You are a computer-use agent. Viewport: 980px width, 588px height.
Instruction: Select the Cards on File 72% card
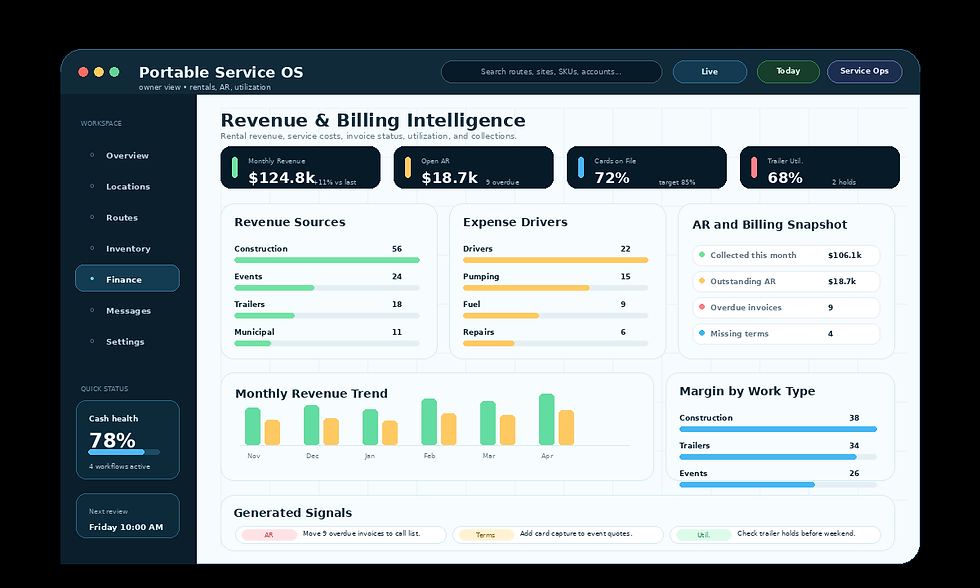647,167
